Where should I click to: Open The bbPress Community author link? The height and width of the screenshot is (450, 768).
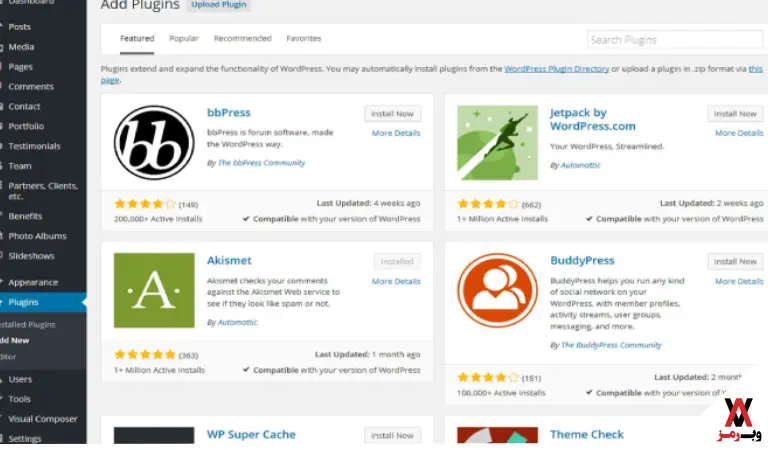tap(261, 163)
